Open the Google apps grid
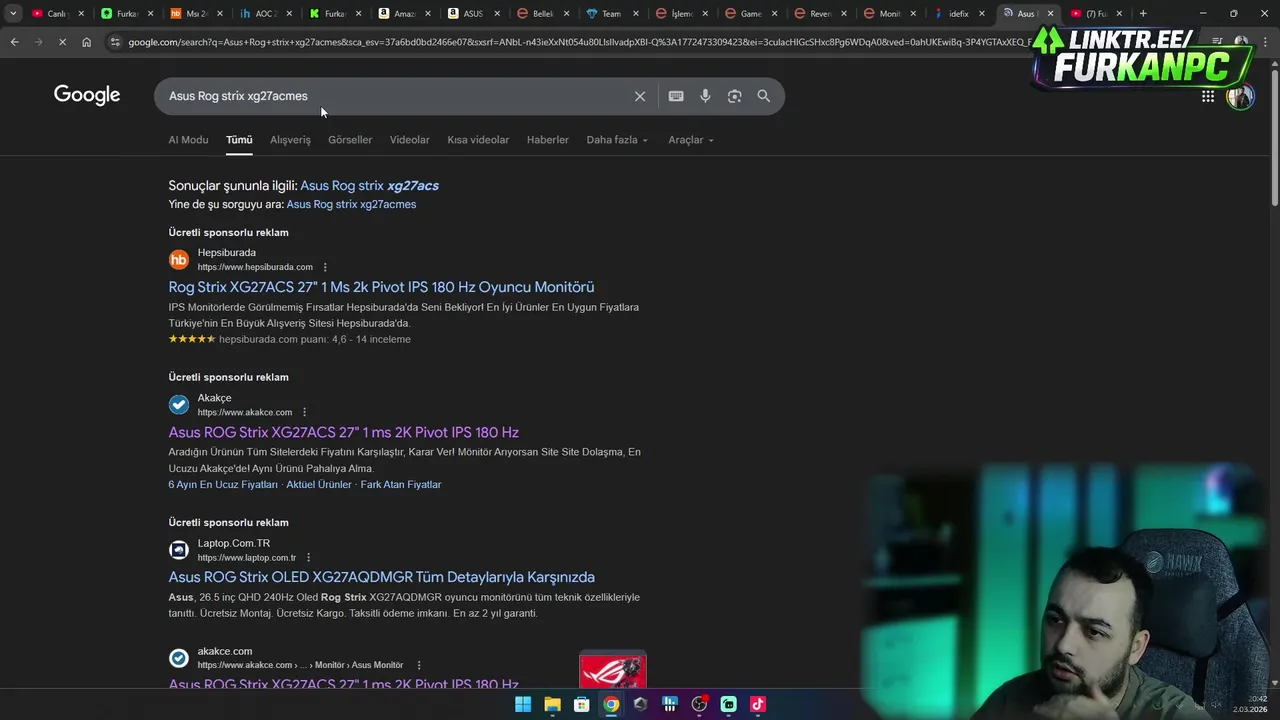This screenshot has height=720, width=1280. pyautogui.click(x=1208, y=96)
